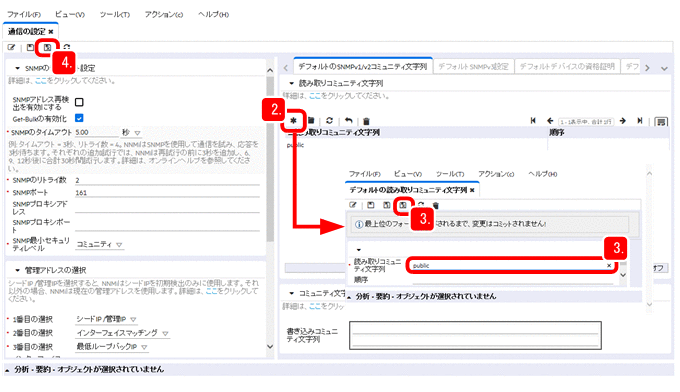Close デフォルトの読み取りコミュニティ文字列 tab with its x
The height and width of the screenshot is (392, 680).
[472, 190]
